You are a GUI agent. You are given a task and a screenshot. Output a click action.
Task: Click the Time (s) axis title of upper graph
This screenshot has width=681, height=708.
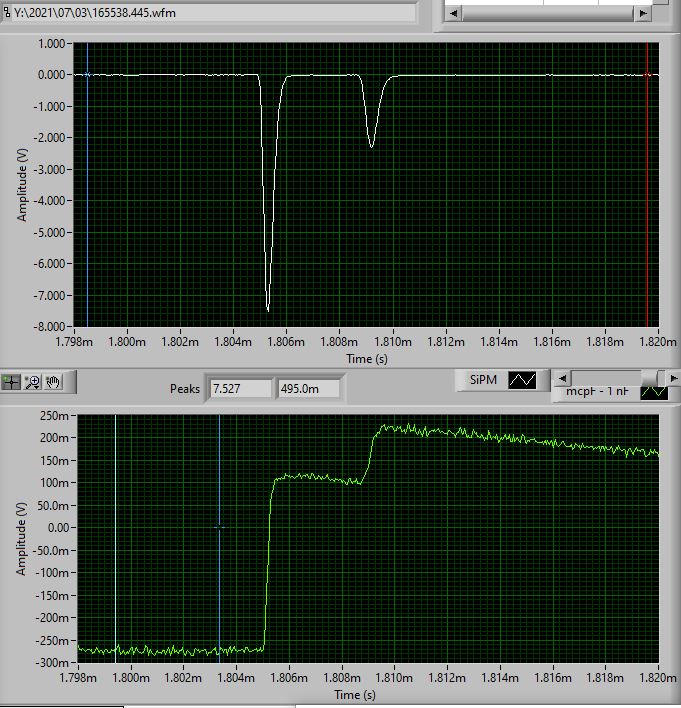[x=367, y=359]
